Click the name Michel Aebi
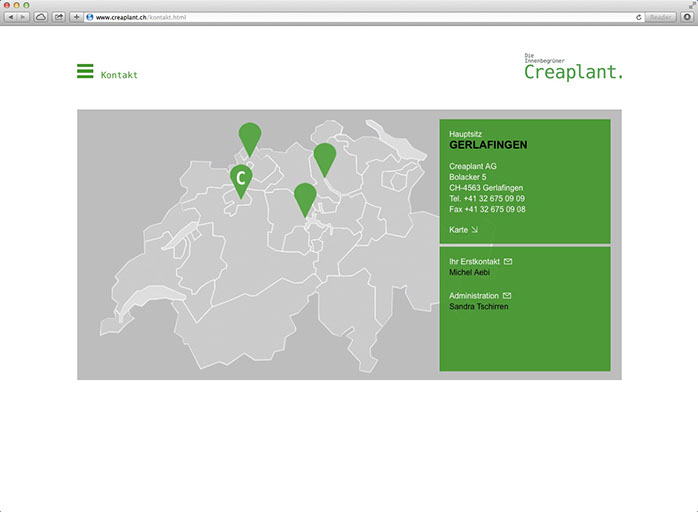 point(470,272)
